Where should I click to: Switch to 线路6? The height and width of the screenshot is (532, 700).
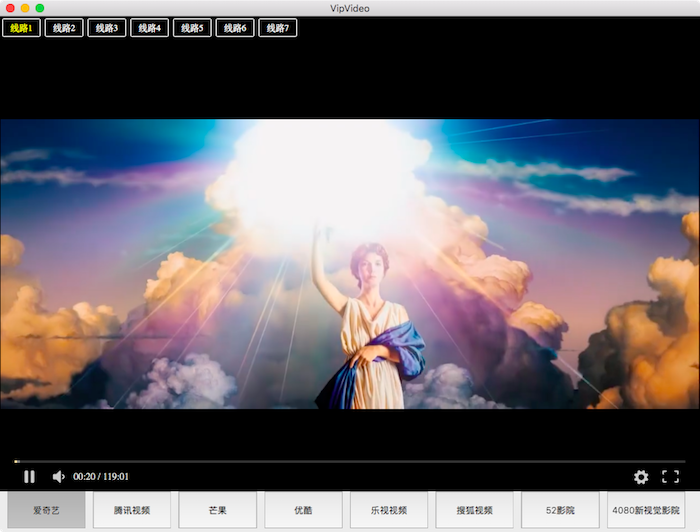click(x=235, y=28)
